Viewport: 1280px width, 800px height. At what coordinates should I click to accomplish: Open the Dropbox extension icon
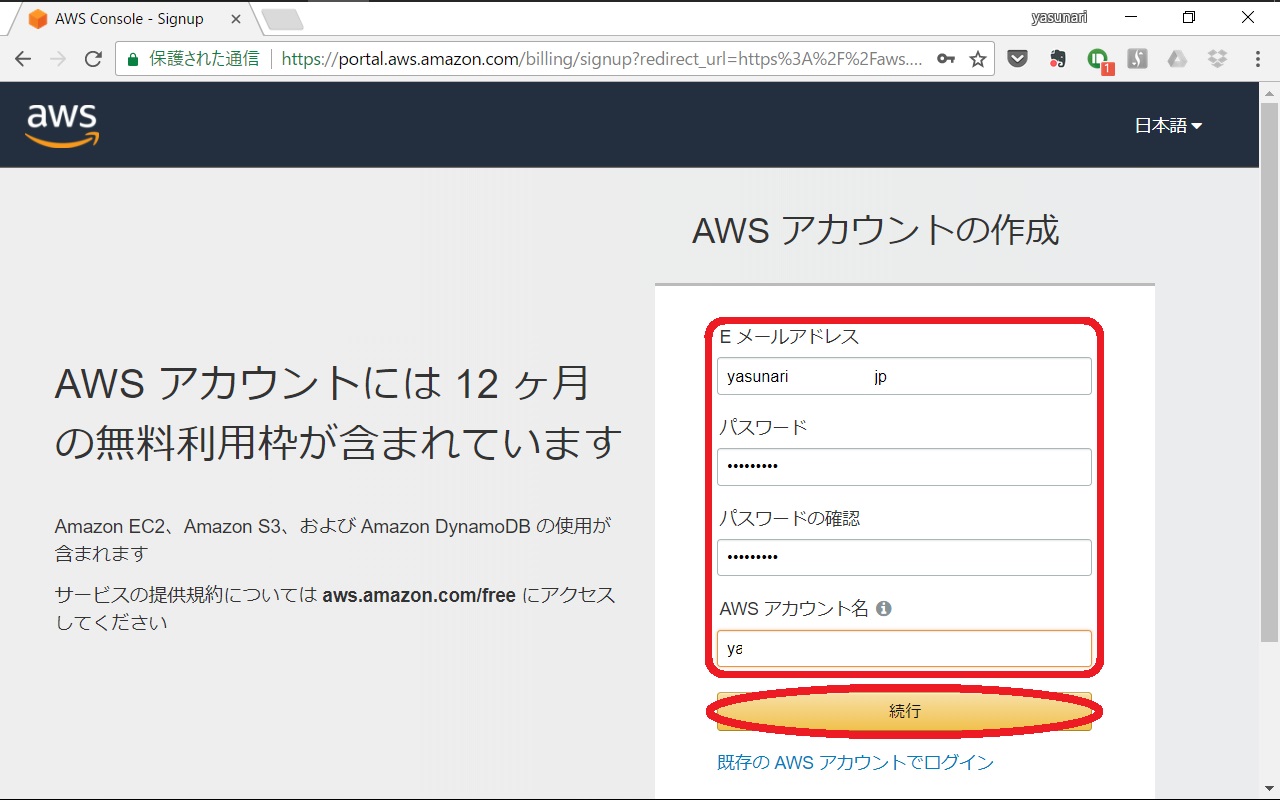click(x=1217, y=59)
